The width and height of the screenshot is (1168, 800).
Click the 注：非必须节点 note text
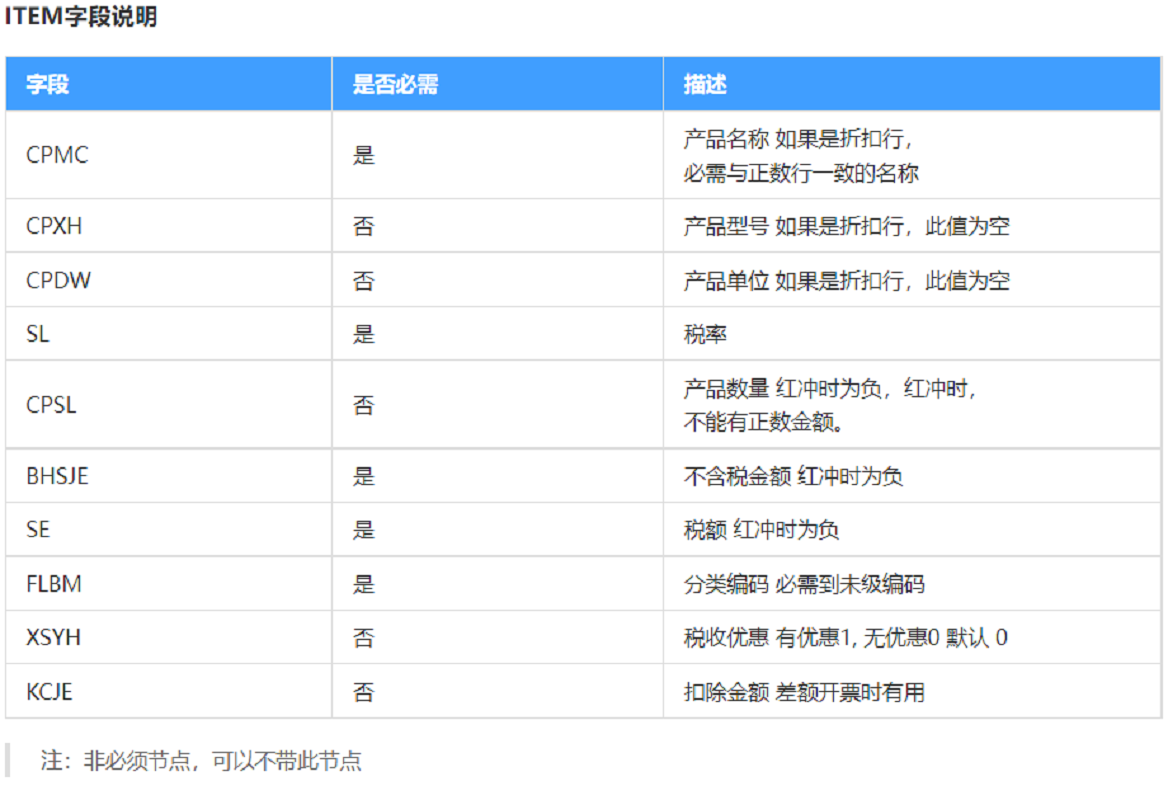tap(201, 761)
